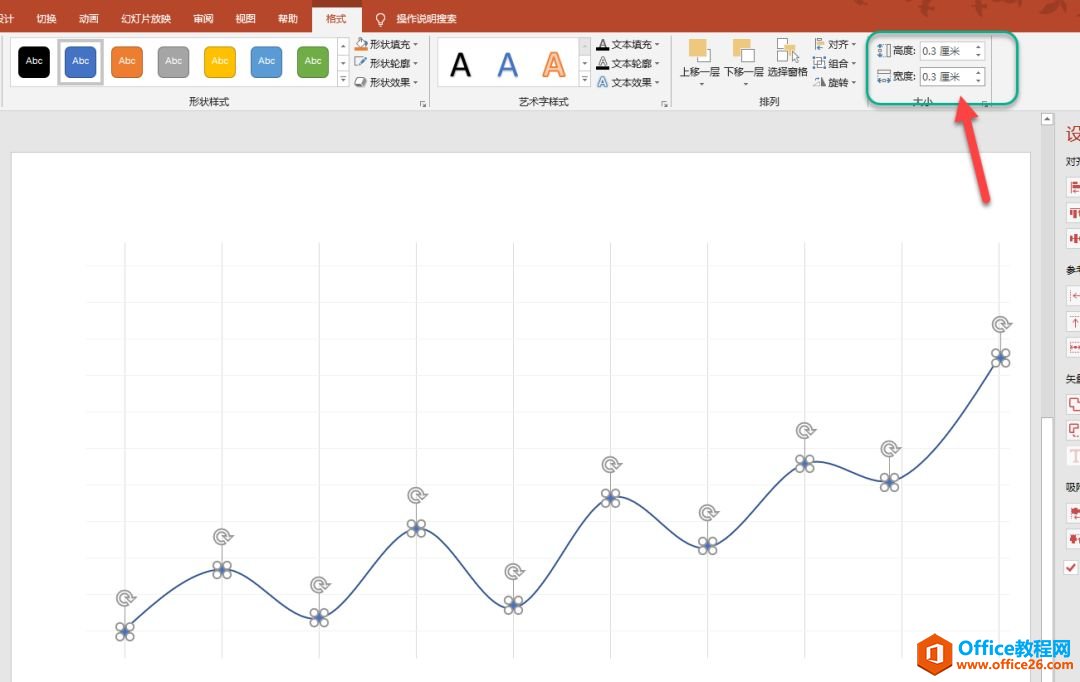Apply the orange outlined WordArt style
1080x682 pixels.
(x=553, y=64)
